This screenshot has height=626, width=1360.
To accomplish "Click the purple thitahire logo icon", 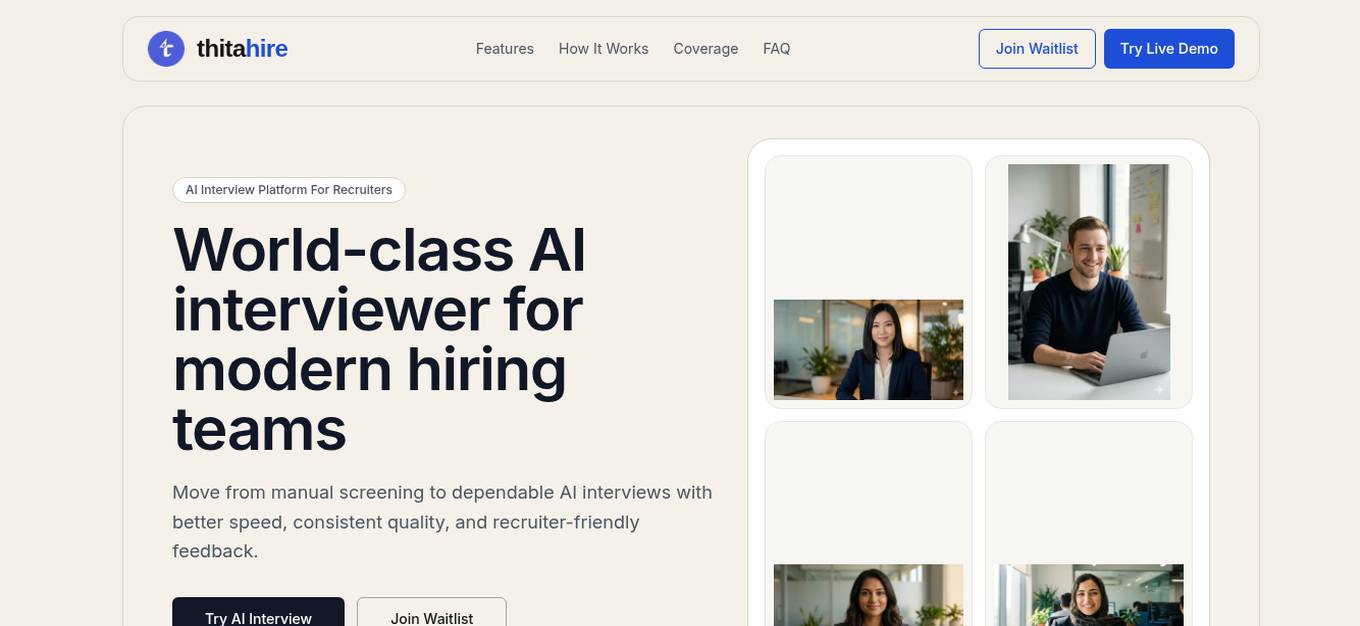I will (166, 49).
